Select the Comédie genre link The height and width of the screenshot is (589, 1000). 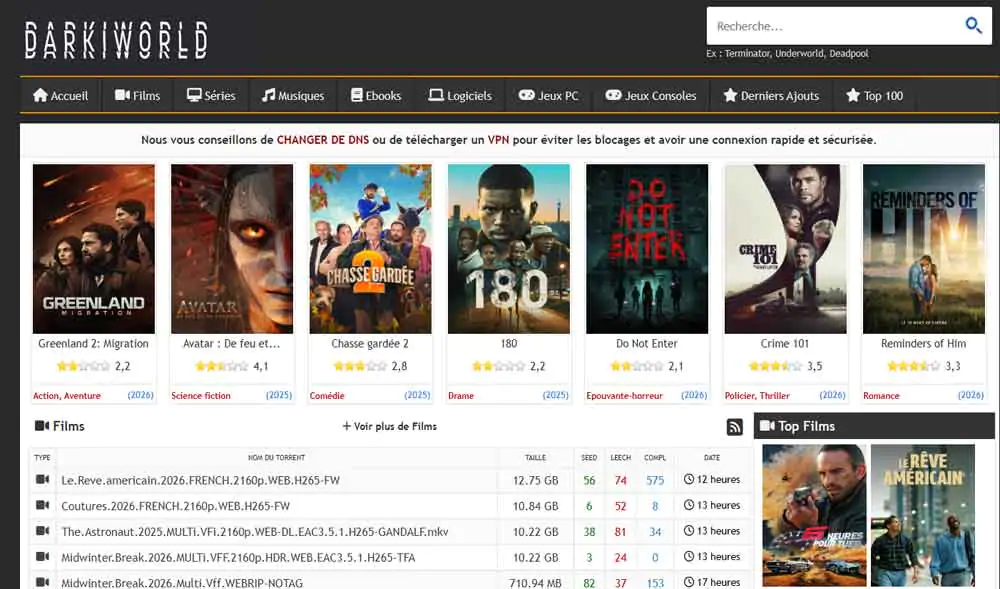pos(327,396)
